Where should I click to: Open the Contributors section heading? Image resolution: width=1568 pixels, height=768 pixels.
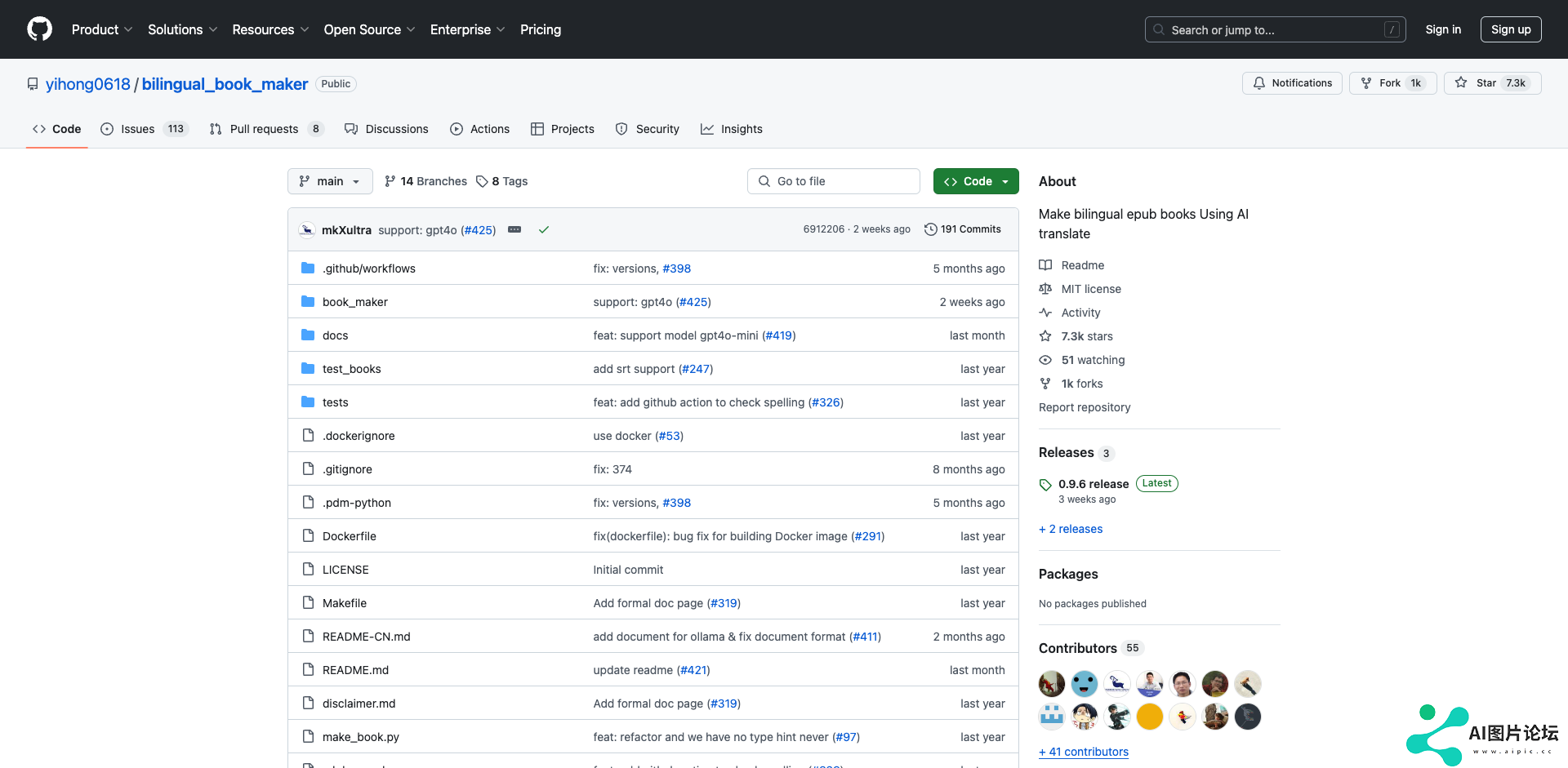coord(1078,648)
